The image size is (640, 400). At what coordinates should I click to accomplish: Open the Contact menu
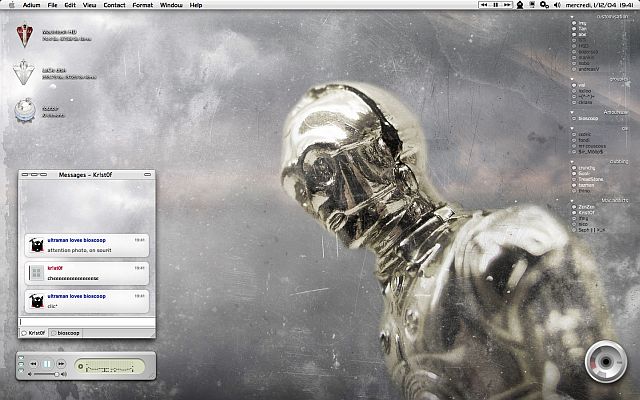click(114, 5)
